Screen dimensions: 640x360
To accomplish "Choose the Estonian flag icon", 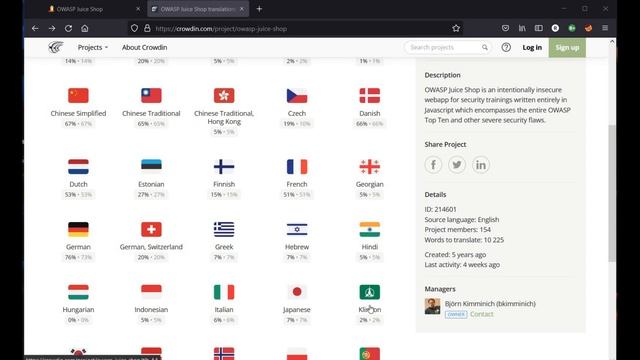I will (x=151, y=167).
